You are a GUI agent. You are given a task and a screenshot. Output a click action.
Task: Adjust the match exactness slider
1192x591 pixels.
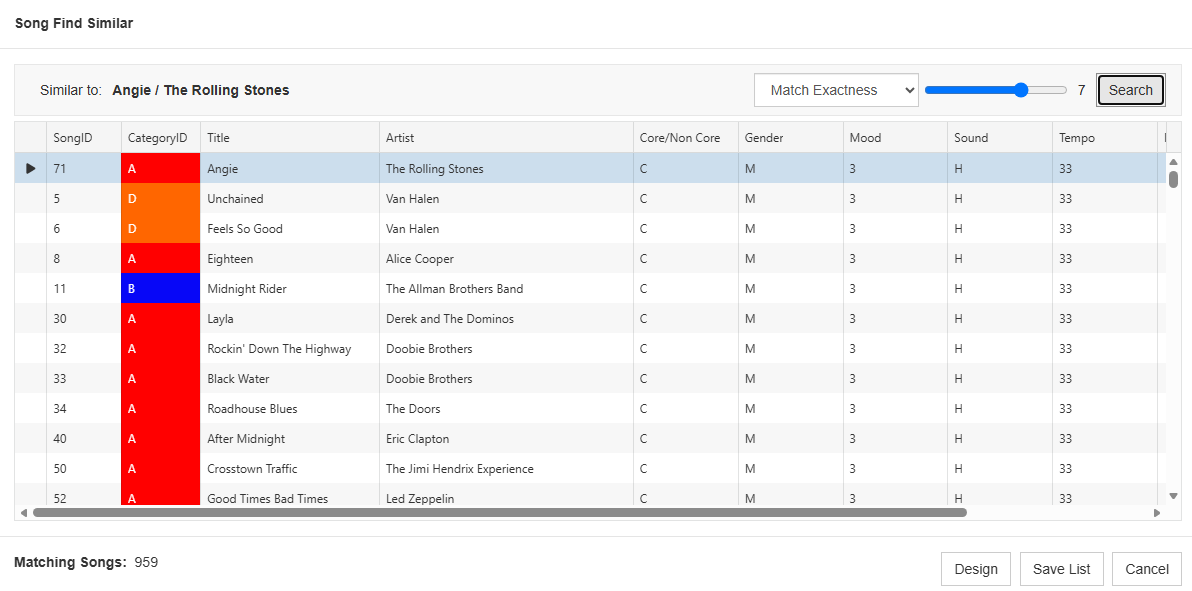(x=996, y=90)
